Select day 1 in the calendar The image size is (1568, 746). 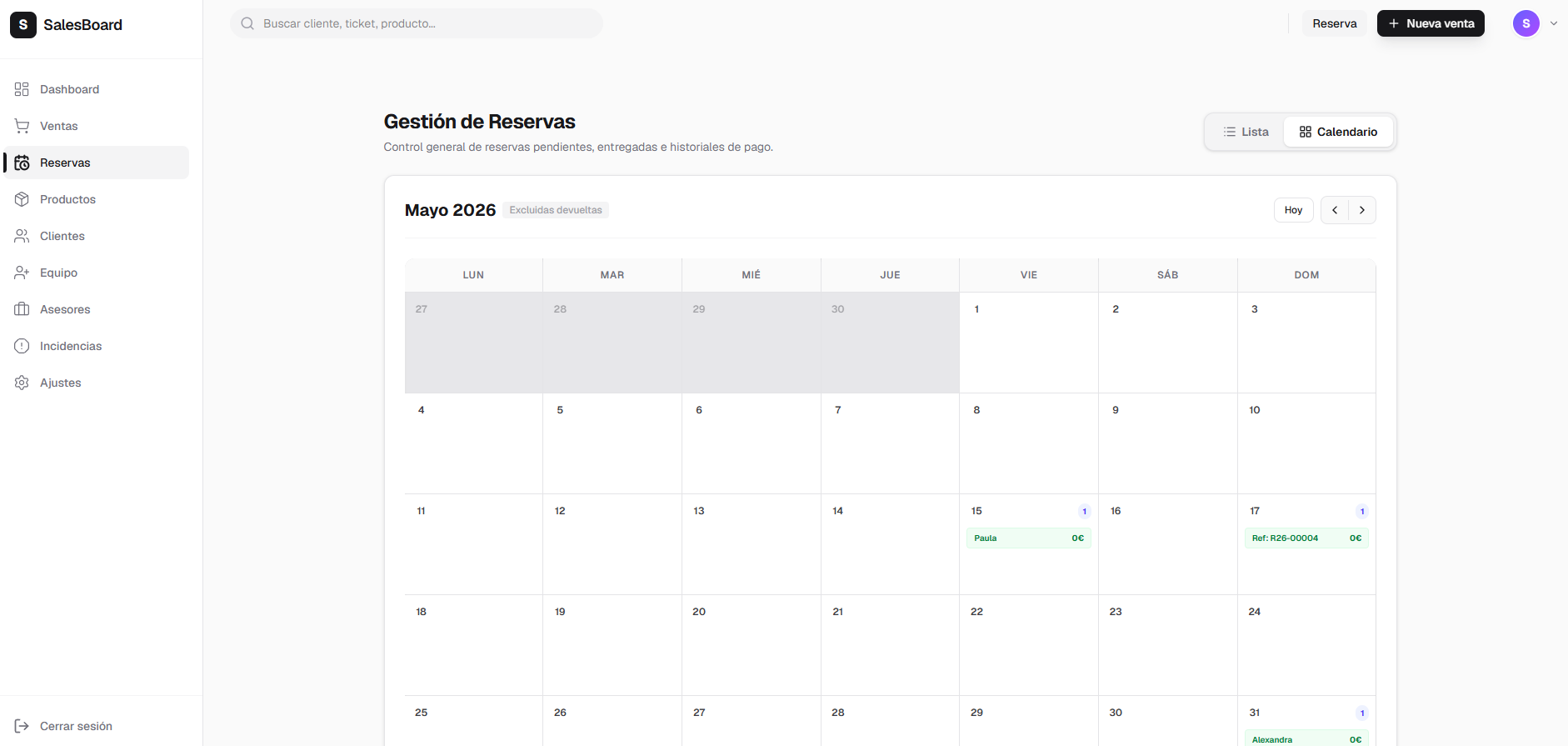pyautogui.click(x=1029, y=343)
